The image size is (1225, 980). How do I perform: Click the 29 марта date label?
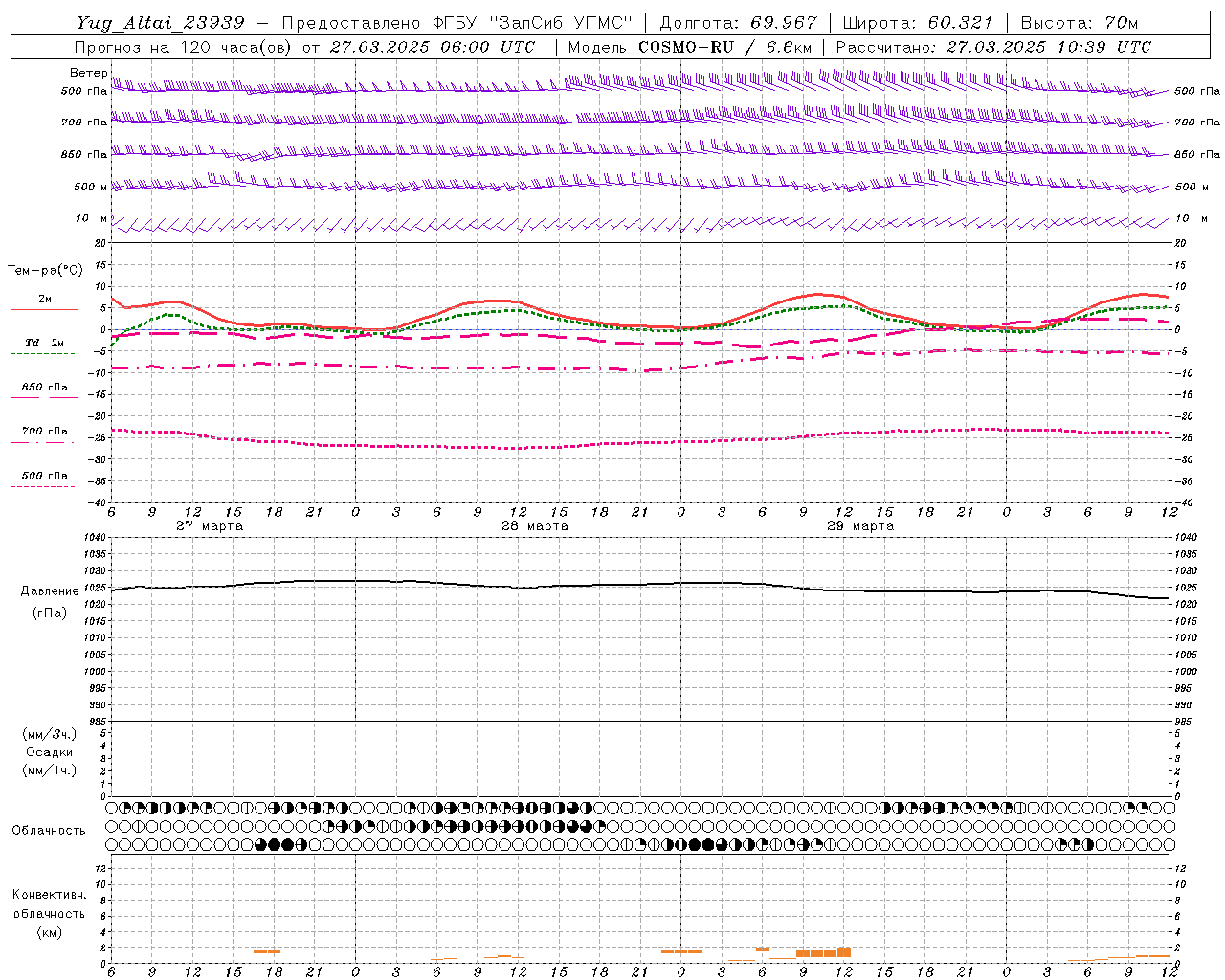tap(860, 526)
